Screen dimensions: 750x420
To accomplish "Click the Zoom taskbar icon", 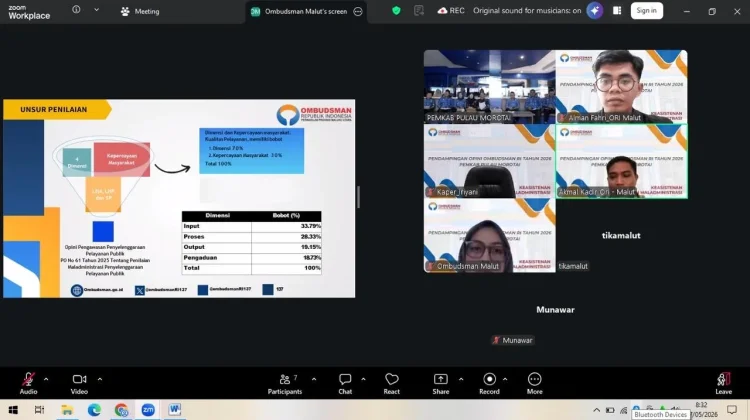I will point(148,410).
